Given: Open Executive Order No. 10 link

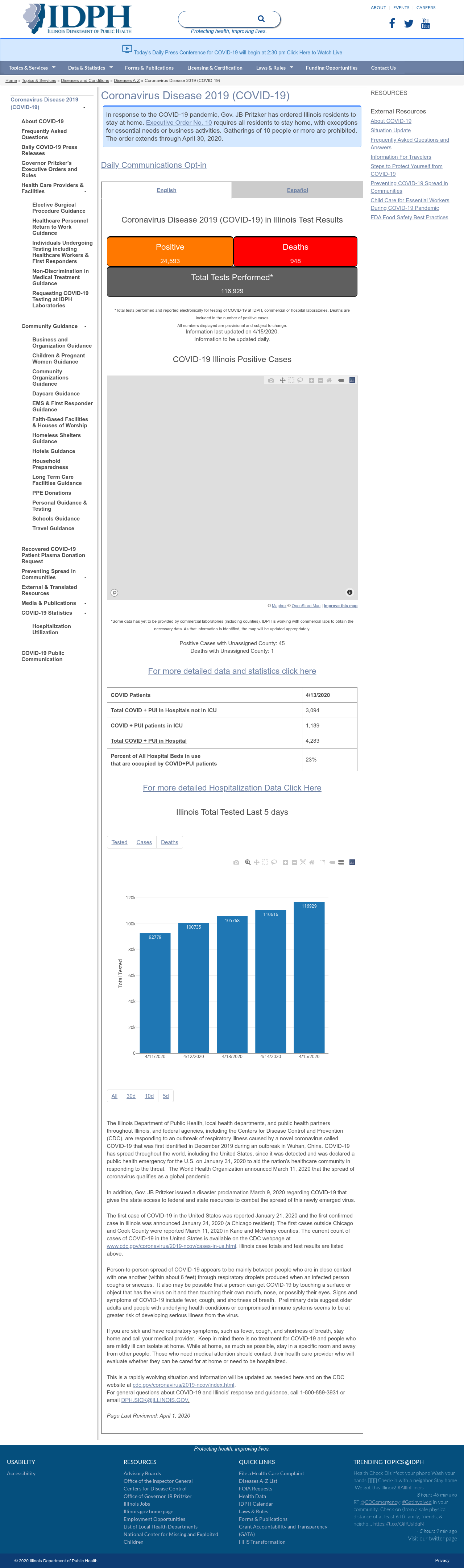Looking at the screenshot, I should coord(179,123).
